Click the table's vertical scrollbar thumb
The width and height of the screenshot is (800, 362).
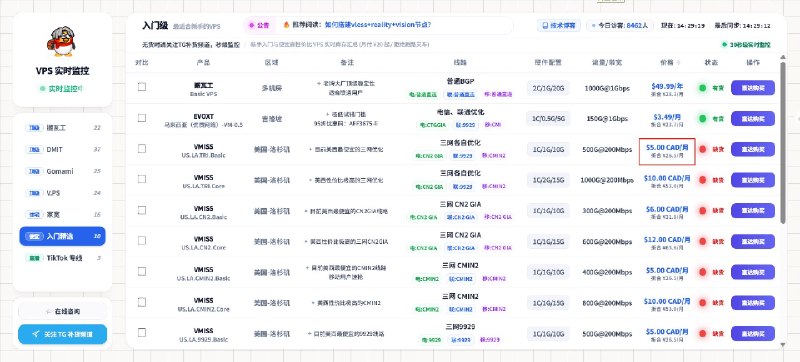pyautogui.click(x=783, y=142)
